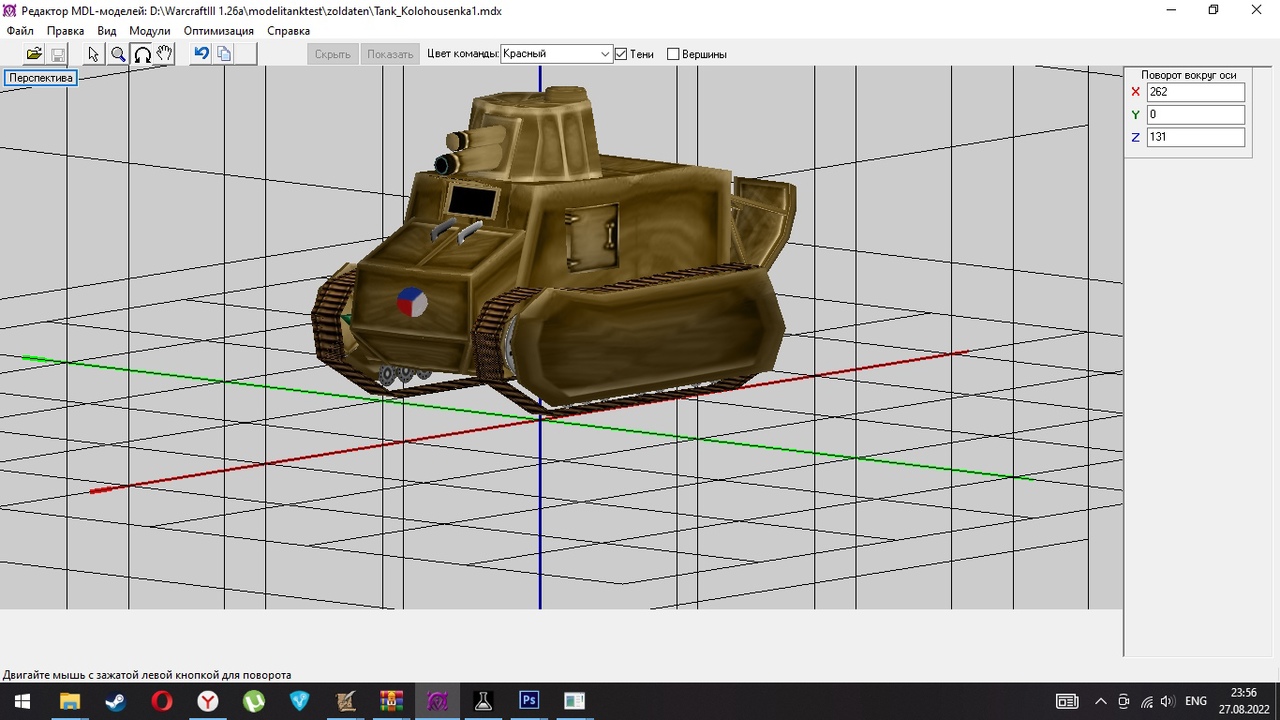Open the Вид menu
Image resolution: width=1280 pixels, height=720 pixels.
click(107, 31)
